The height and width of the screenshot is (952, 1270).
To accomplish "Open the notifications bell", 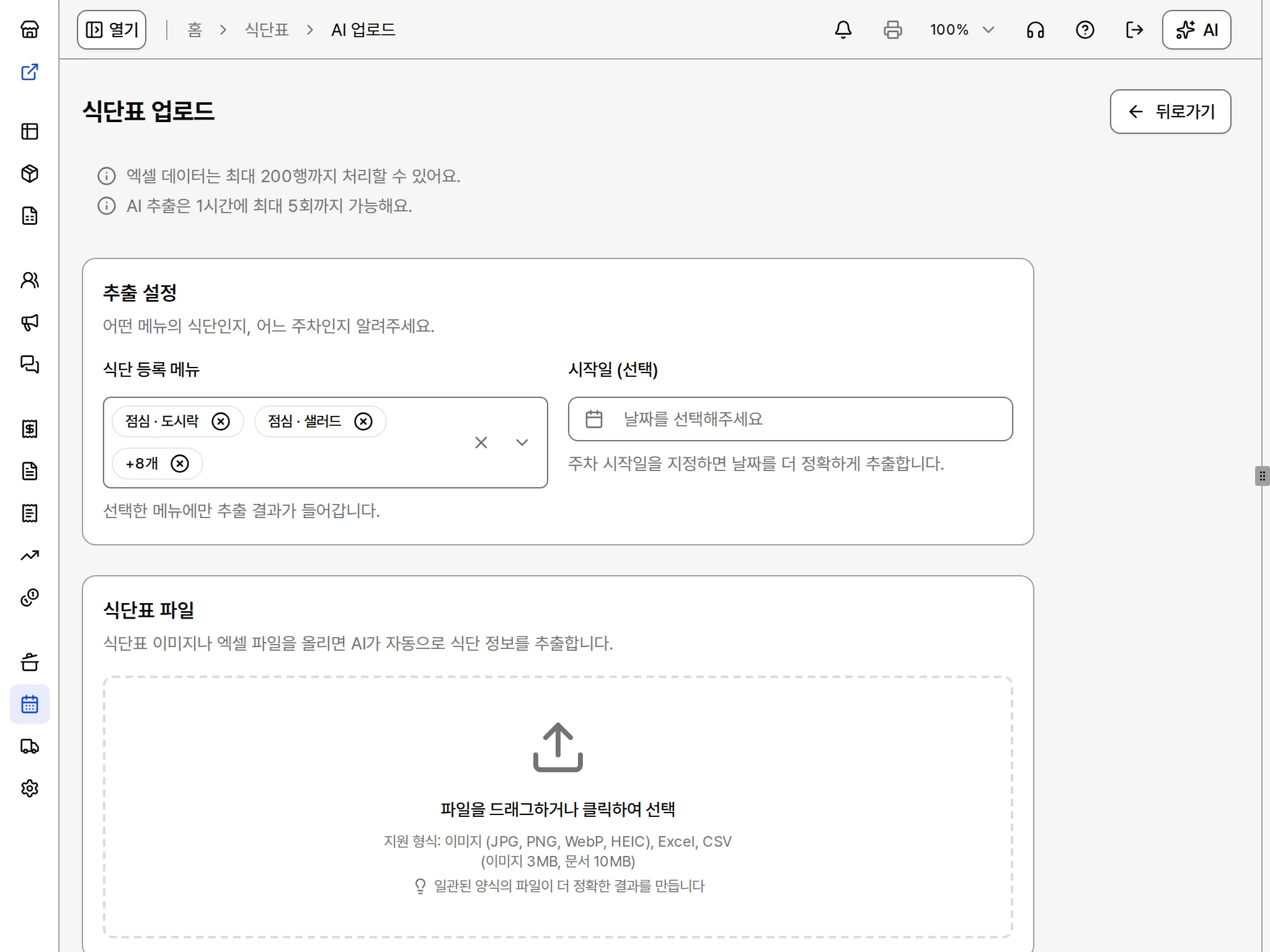I will (x=843, y=30).
